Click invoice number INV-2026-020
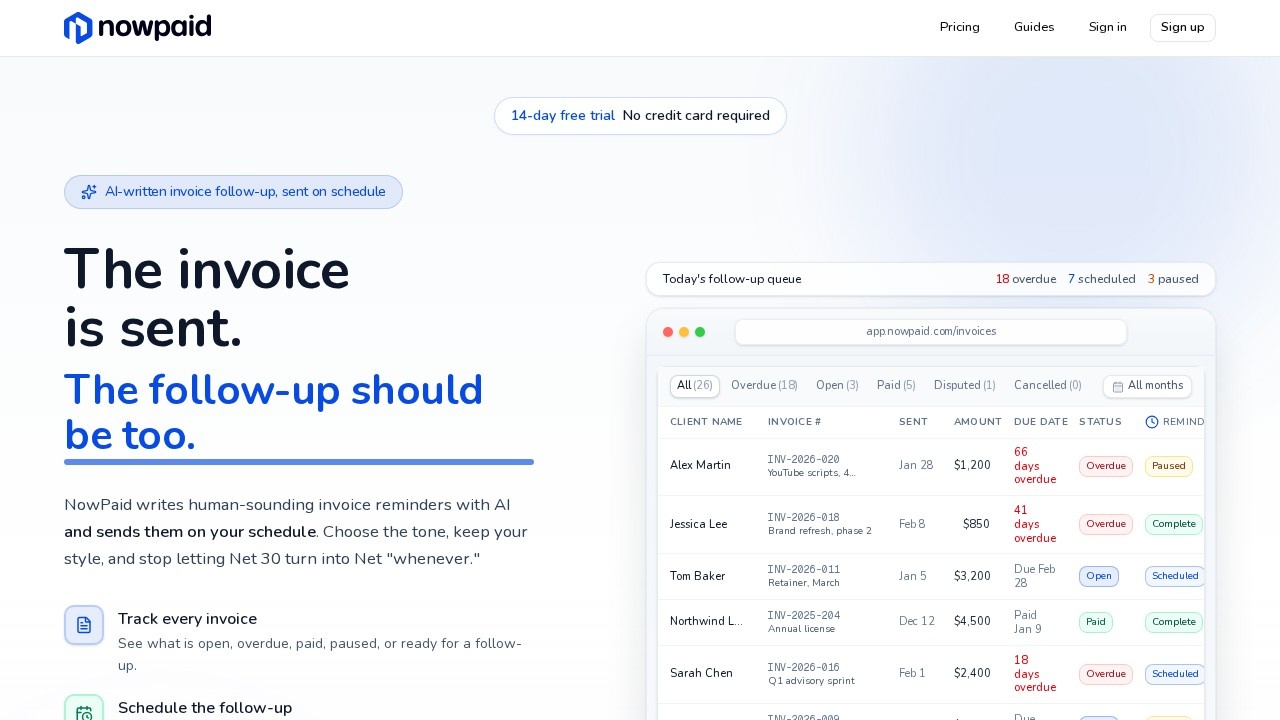Screen dimensions: 1280x720 [804, 460]
